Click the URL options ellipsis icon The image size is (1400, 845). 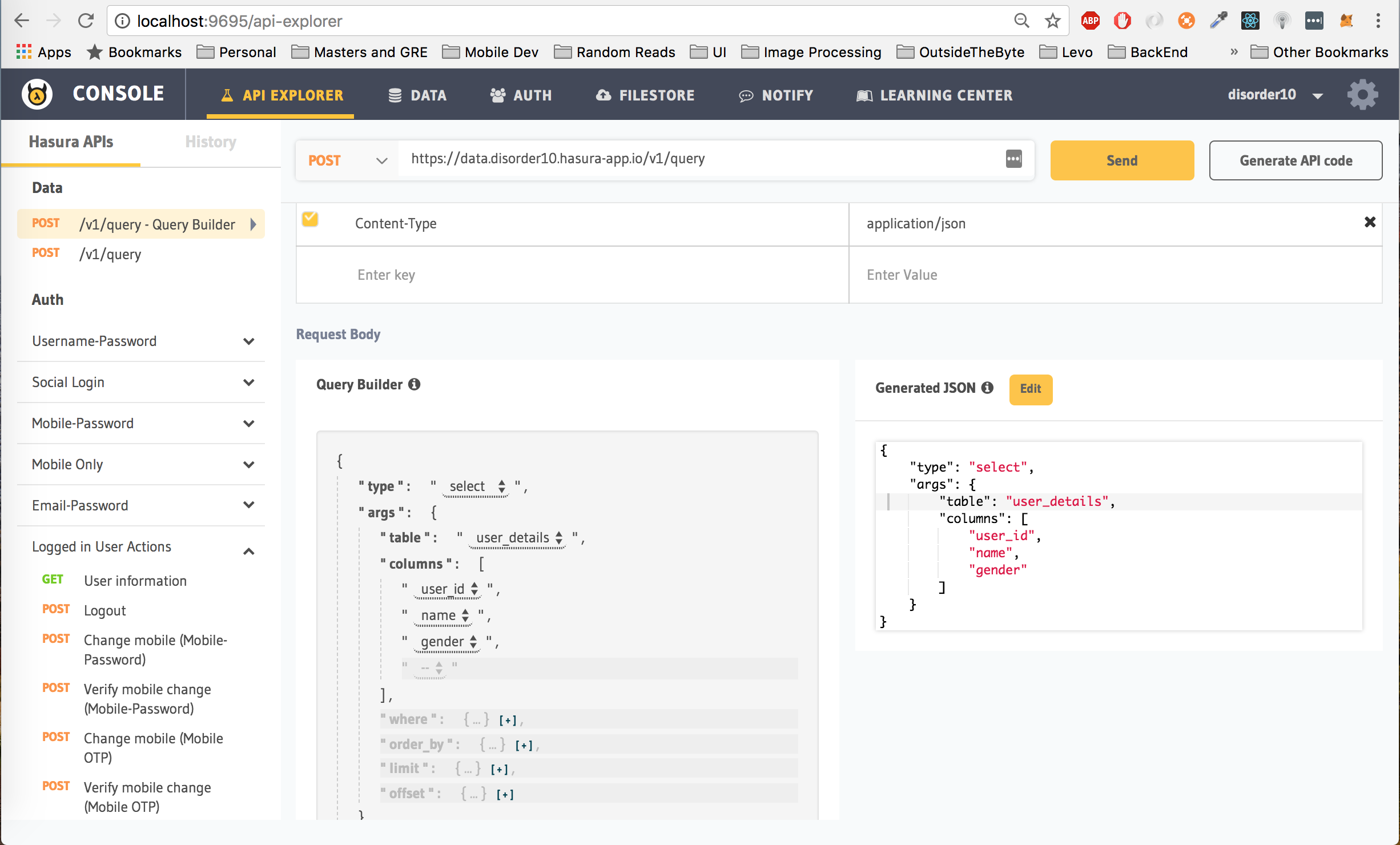pos(1013,159)
